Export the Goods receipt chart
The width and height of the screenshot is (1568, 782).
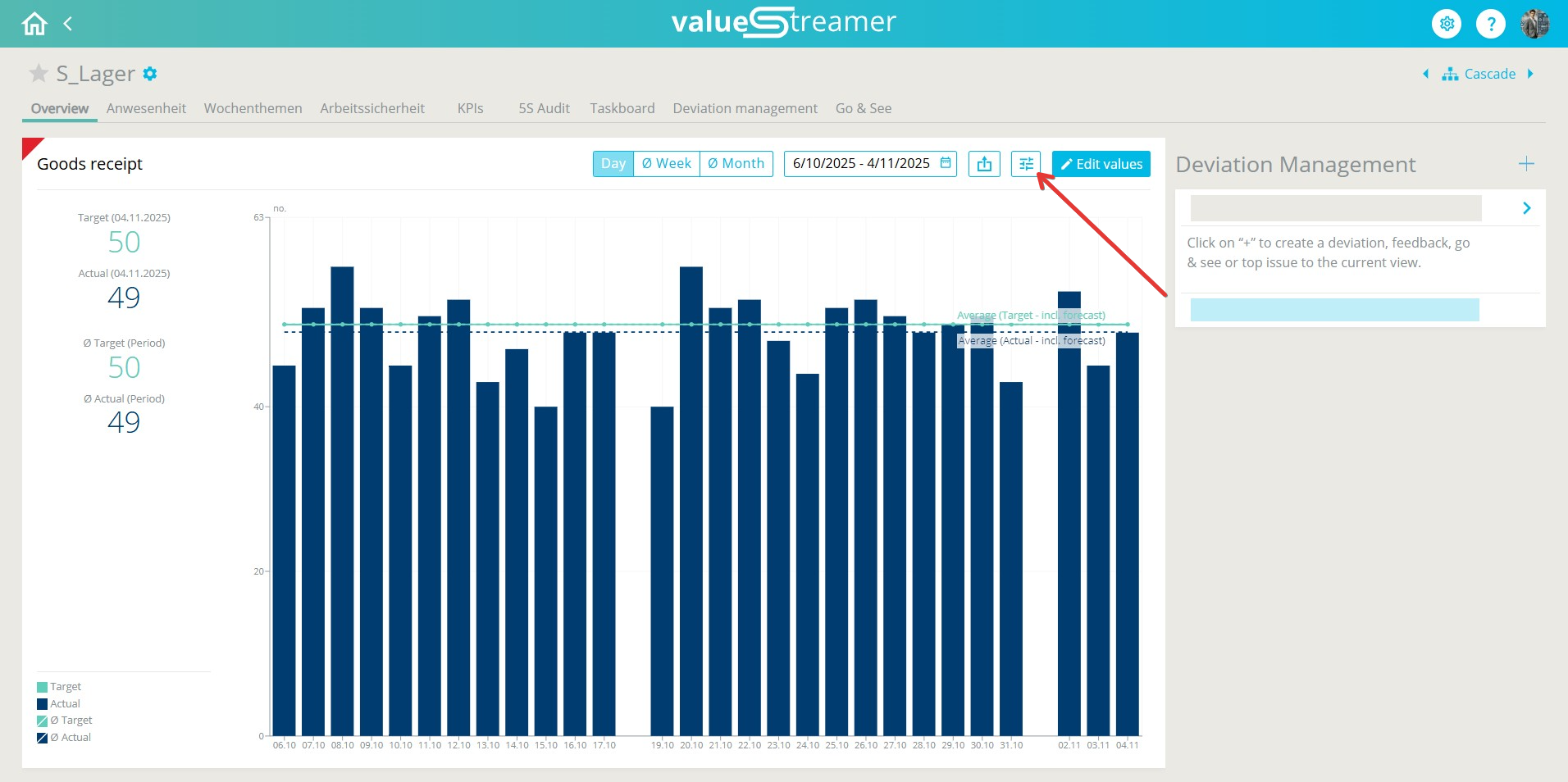pyautogui.click(x=984, y=164)
